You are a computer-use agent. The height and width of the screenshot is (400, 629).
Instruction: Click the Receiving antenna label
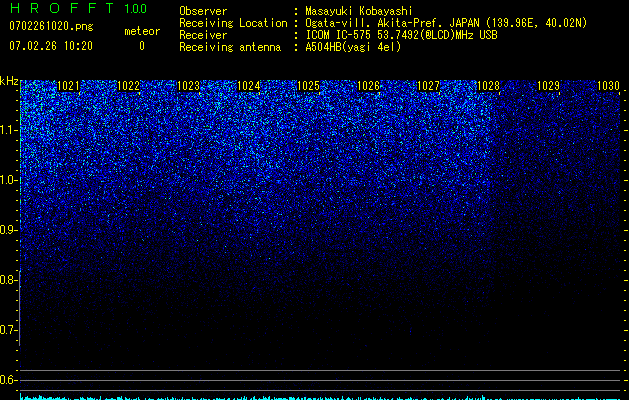coord(230,47)
